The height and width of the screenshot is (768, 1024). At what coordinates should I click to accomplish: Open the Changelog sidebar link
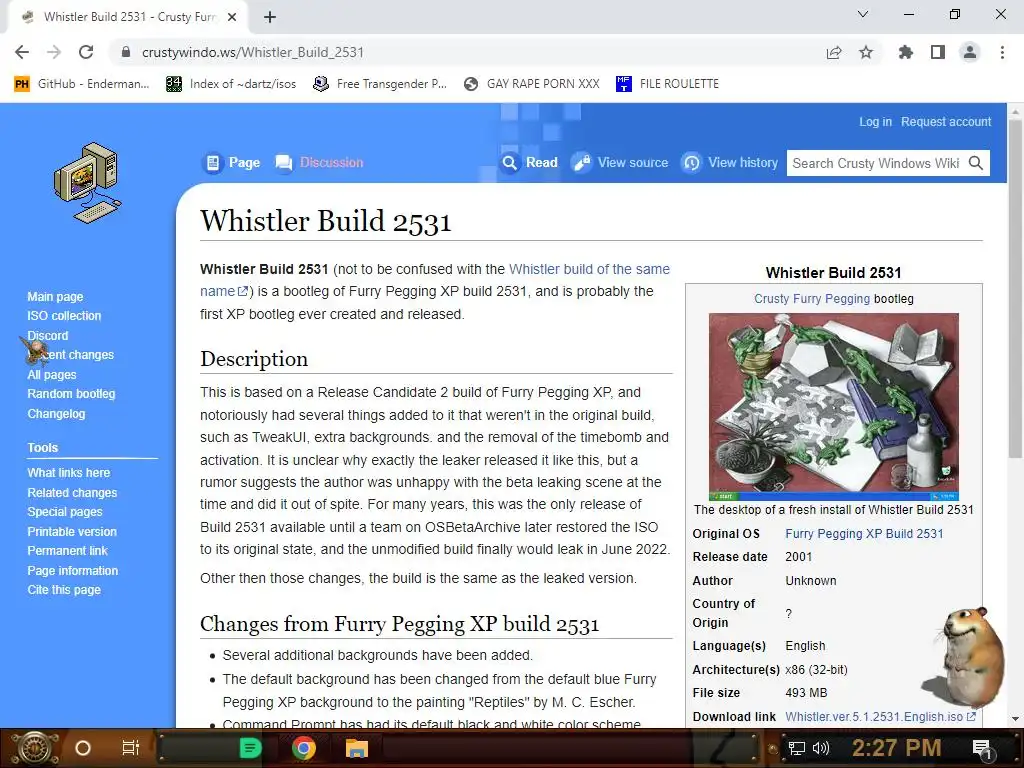point(56,413)
